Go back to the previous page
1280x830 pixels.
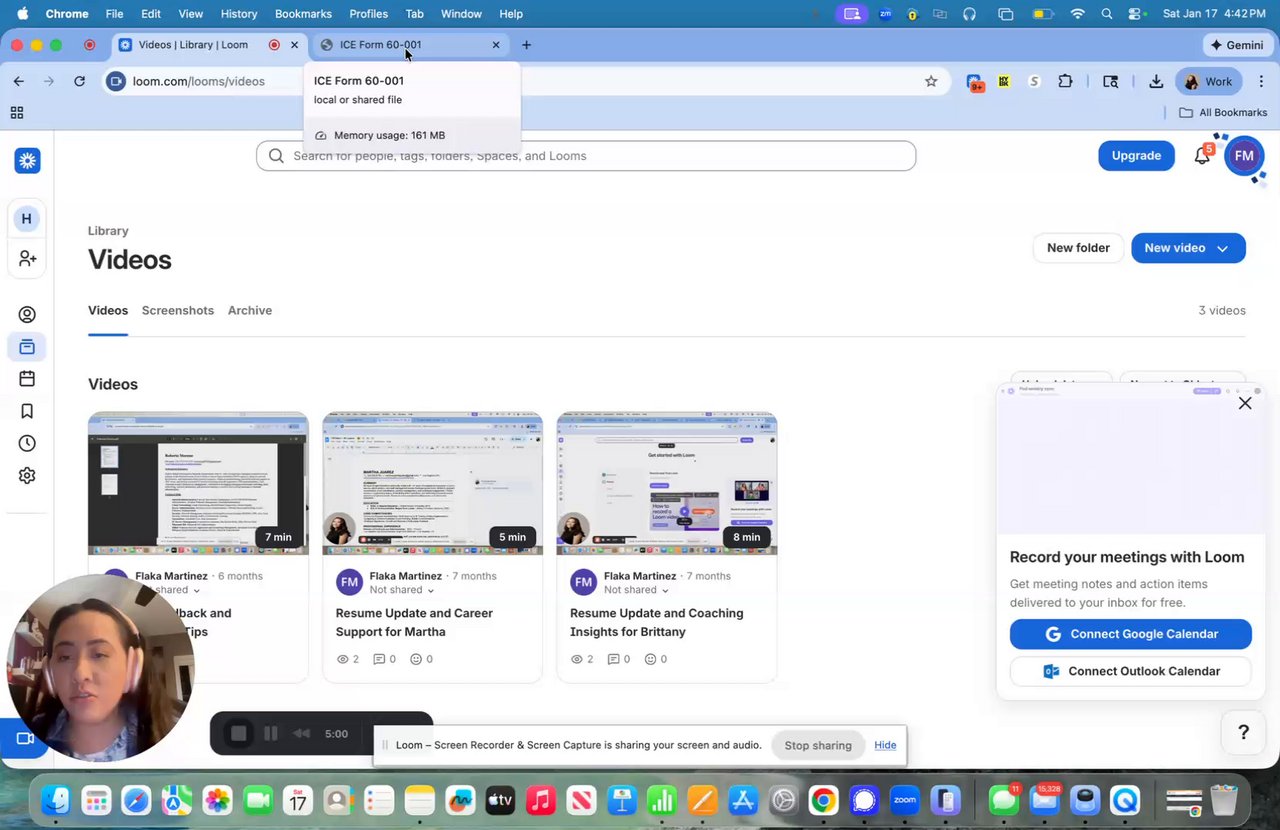click(x=18, y=81)
